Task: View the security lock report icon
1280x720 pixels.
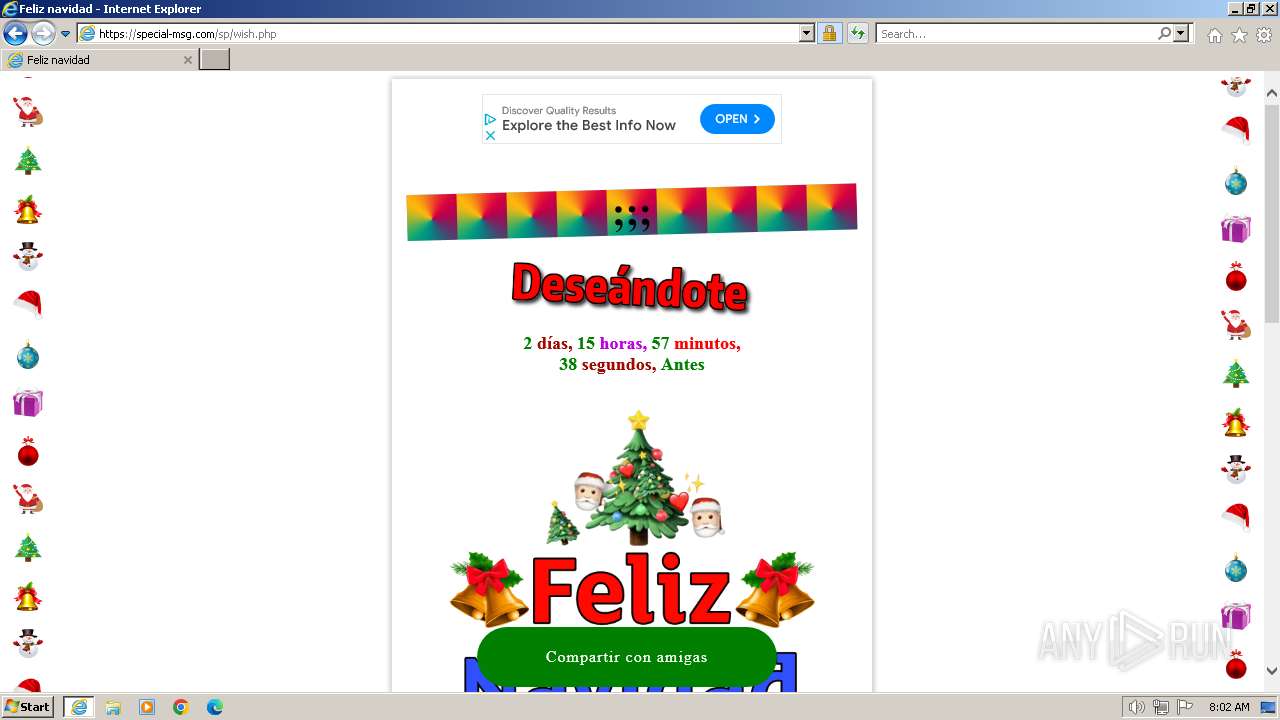Action: pos(829,34)
